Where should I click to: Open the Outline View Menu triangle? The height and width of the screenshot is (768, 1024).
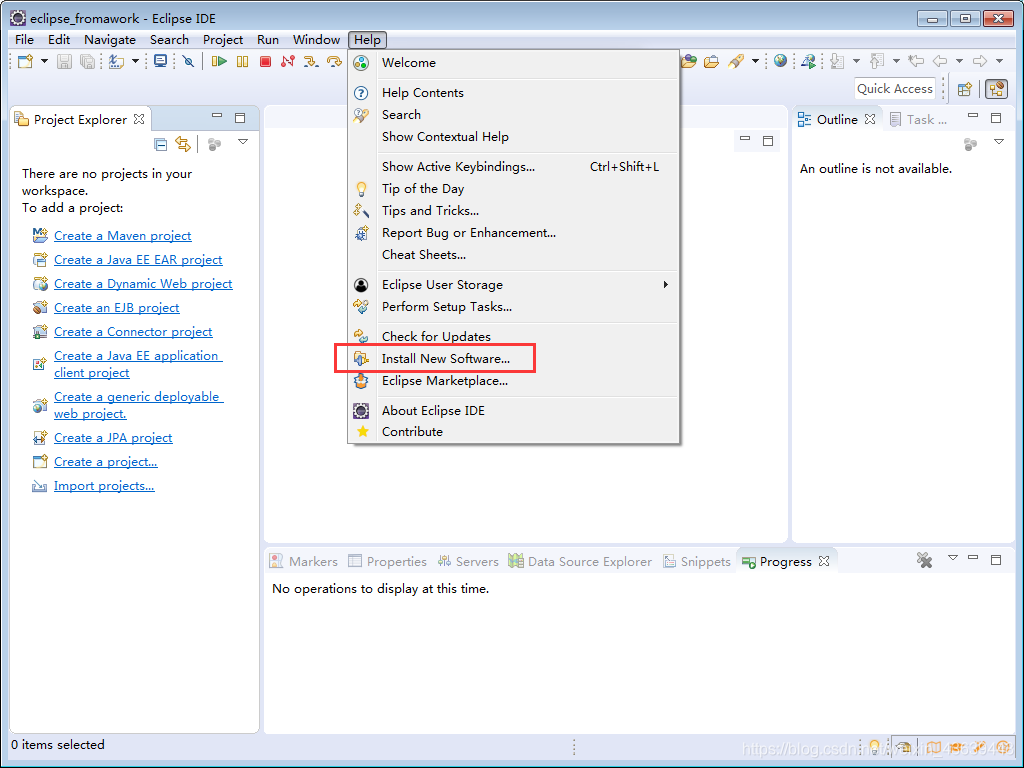[x=999, y=142]
